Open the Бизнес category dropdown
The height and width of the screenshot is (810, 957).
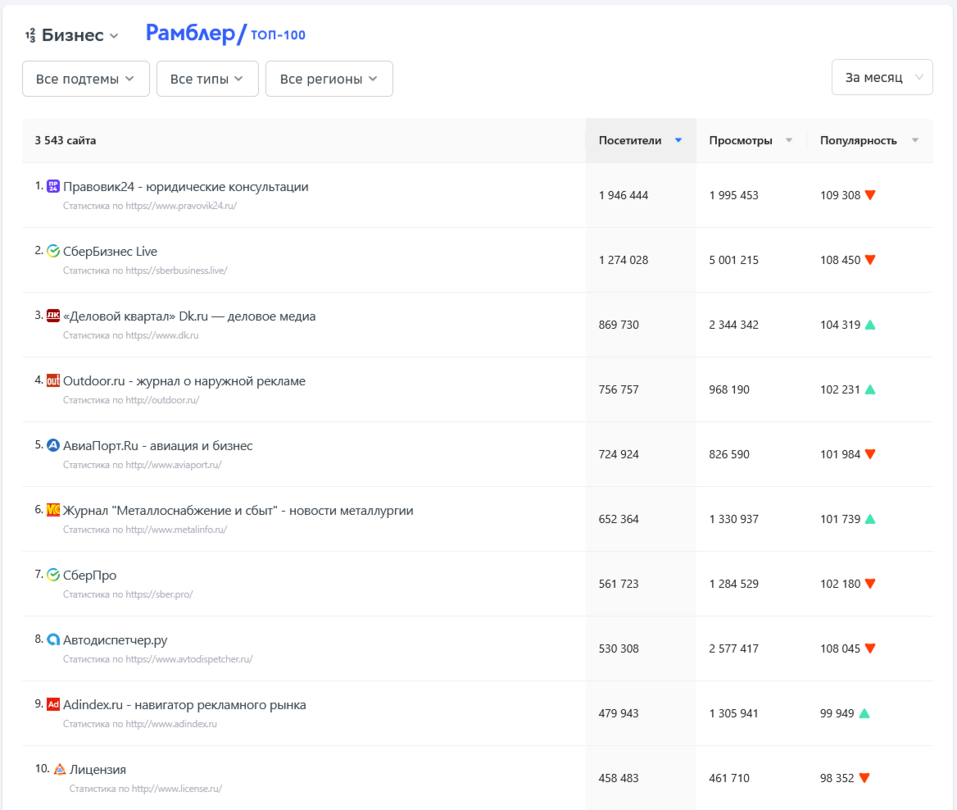[x=71, y=35]
